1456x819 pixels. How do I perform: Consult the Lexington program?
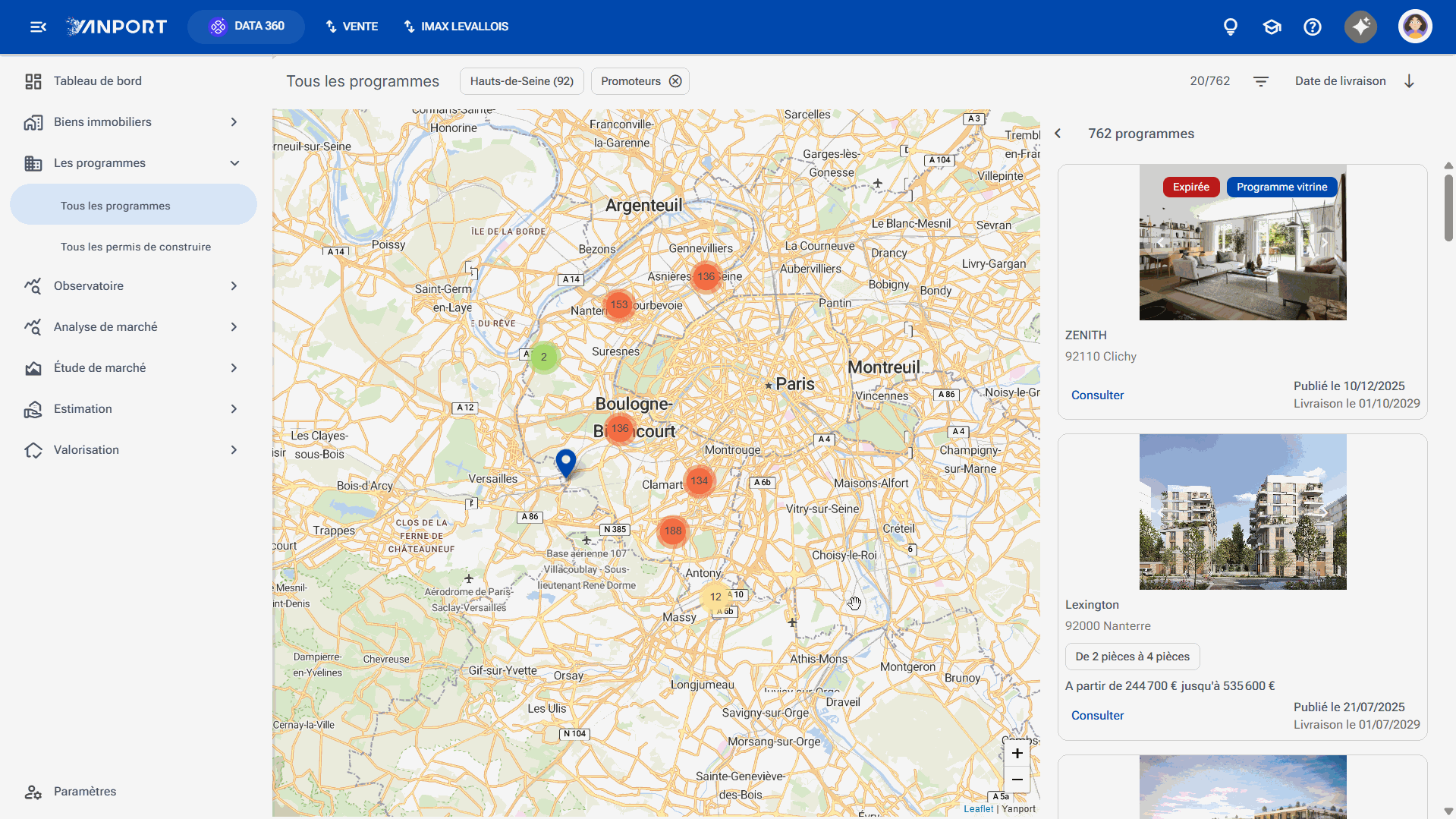(x=1097, y=715)
